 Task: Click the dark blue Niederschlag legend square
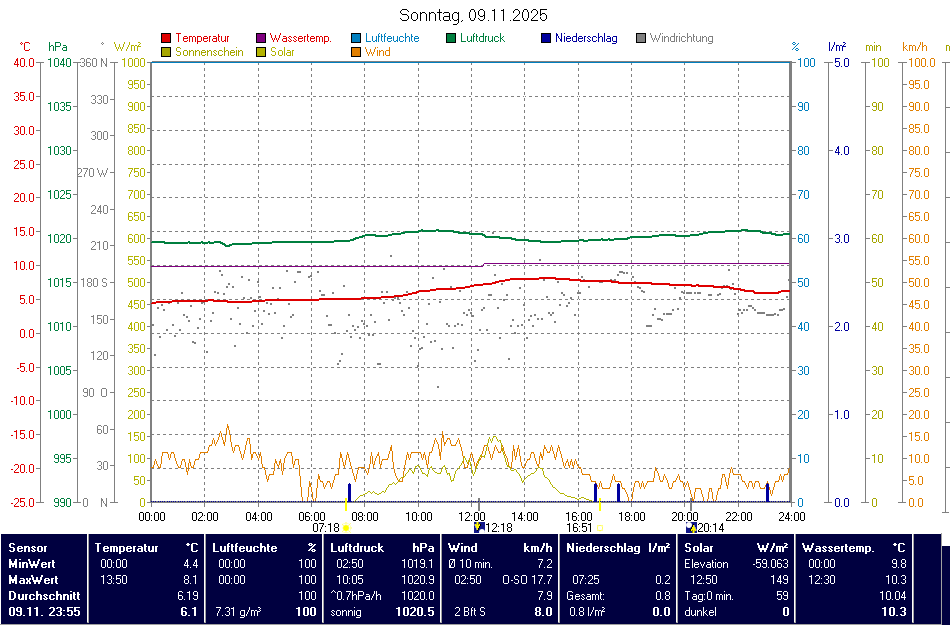point(546,39)
